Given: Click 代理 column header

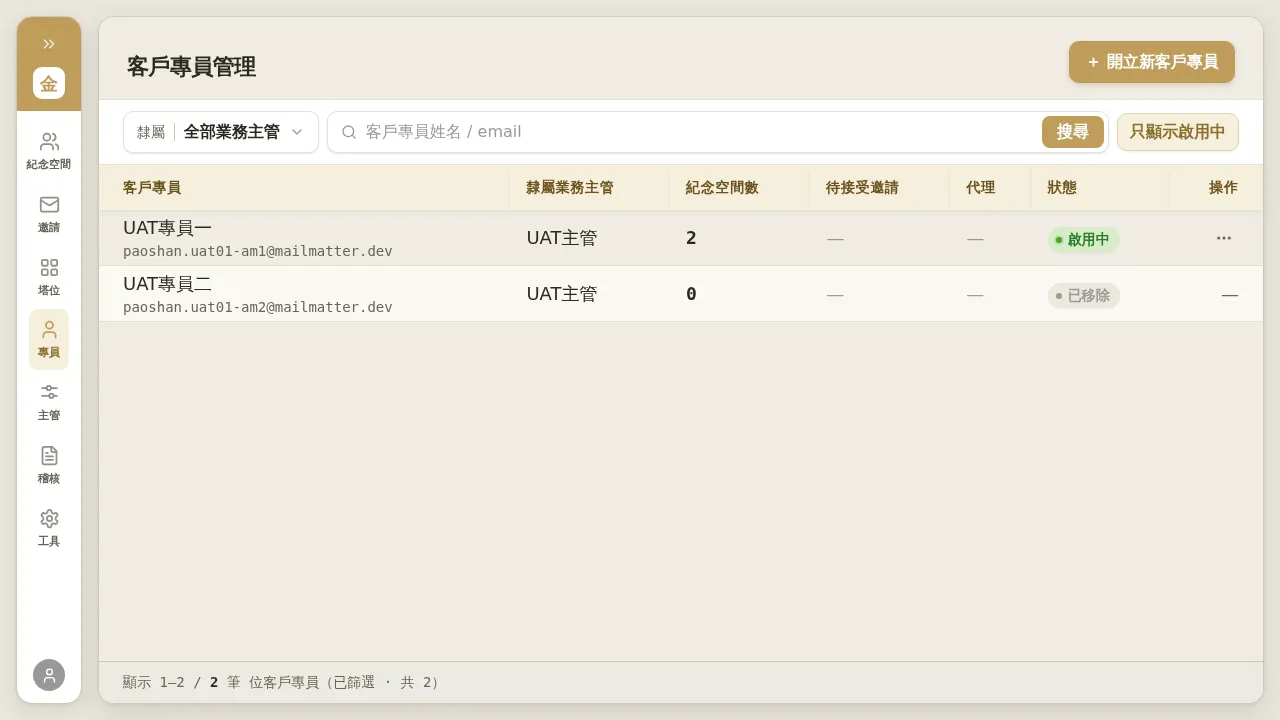Looking at the screenshot, I should pyautogui.click(x=980, y=188).
